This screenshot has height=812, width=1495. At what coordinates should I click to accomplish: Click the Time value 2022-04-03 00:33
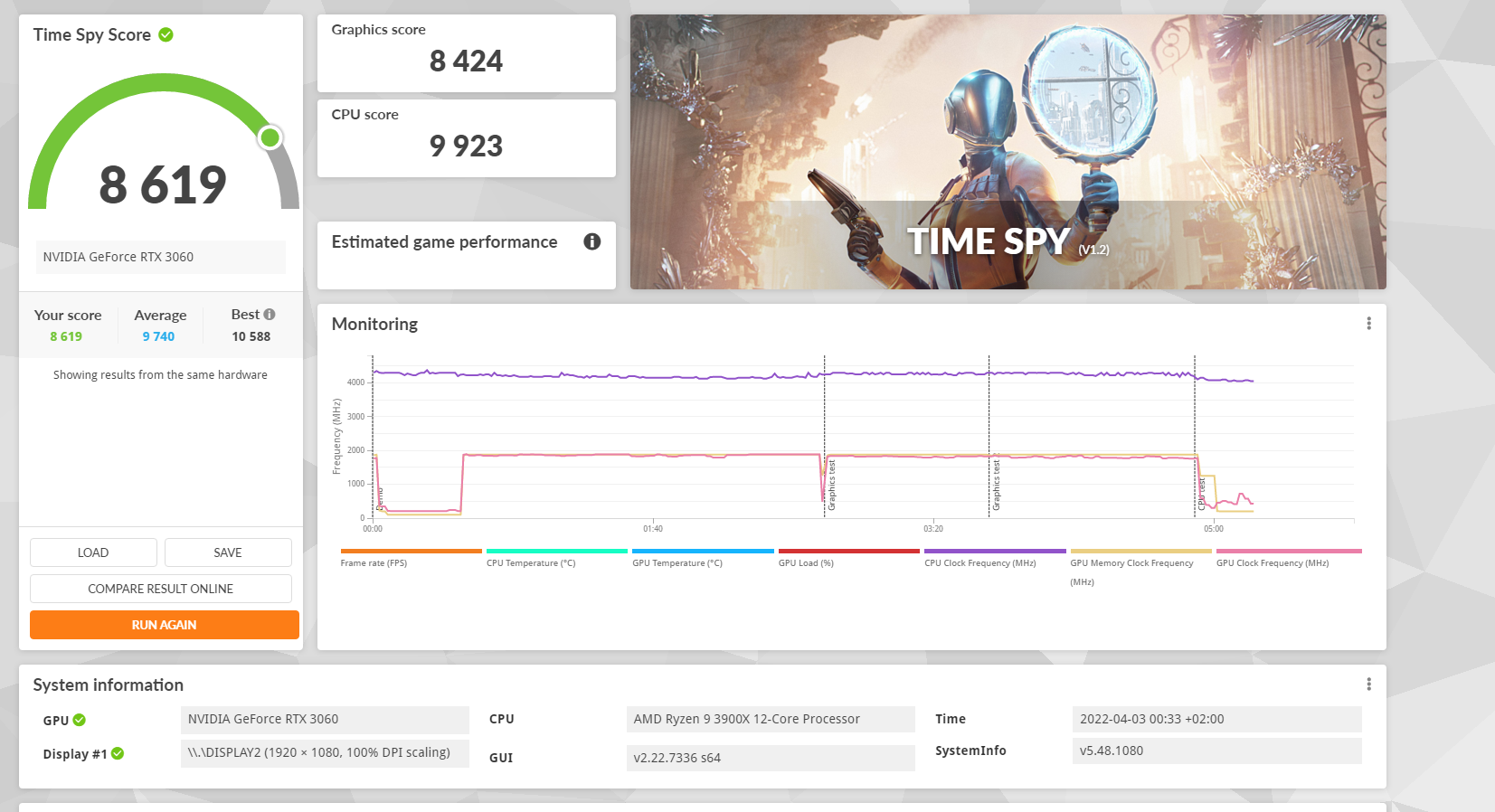coord(1216,720)
